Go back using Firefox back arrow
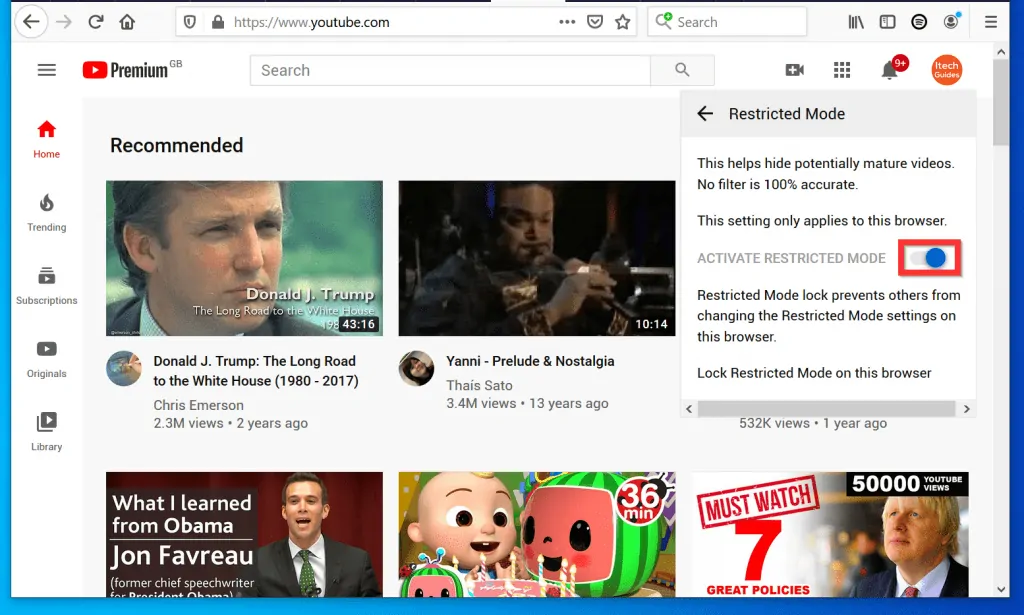 point(31,22)
